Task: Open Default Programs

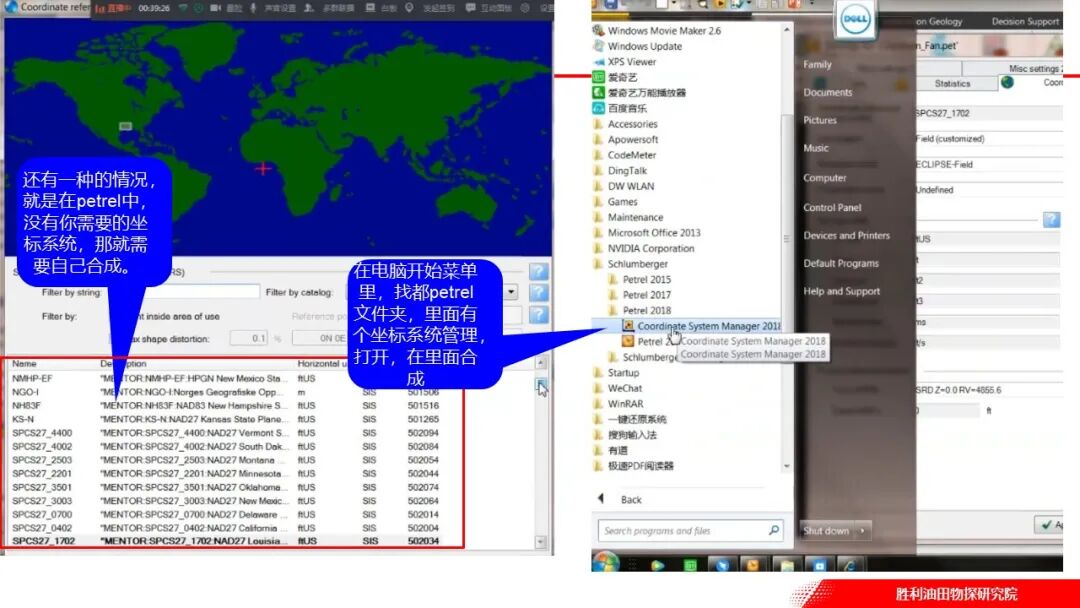Action: [841, 263]
